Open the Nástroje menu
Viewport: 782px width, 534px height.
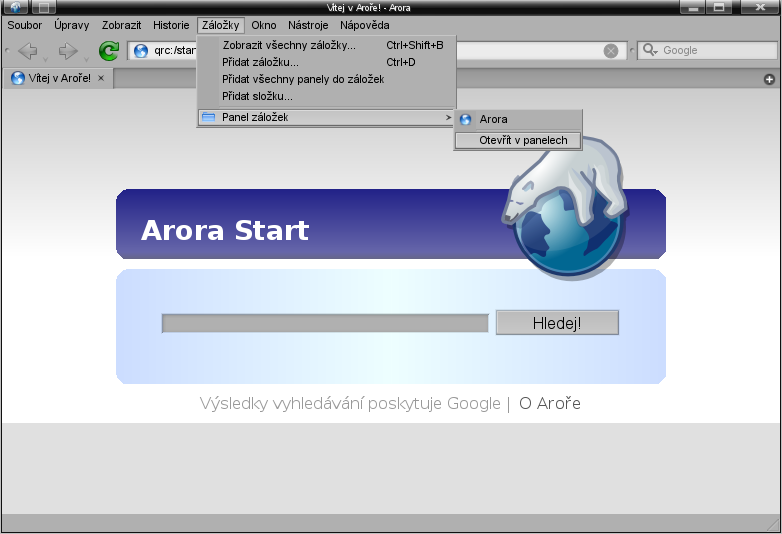[x=308, y=25]
